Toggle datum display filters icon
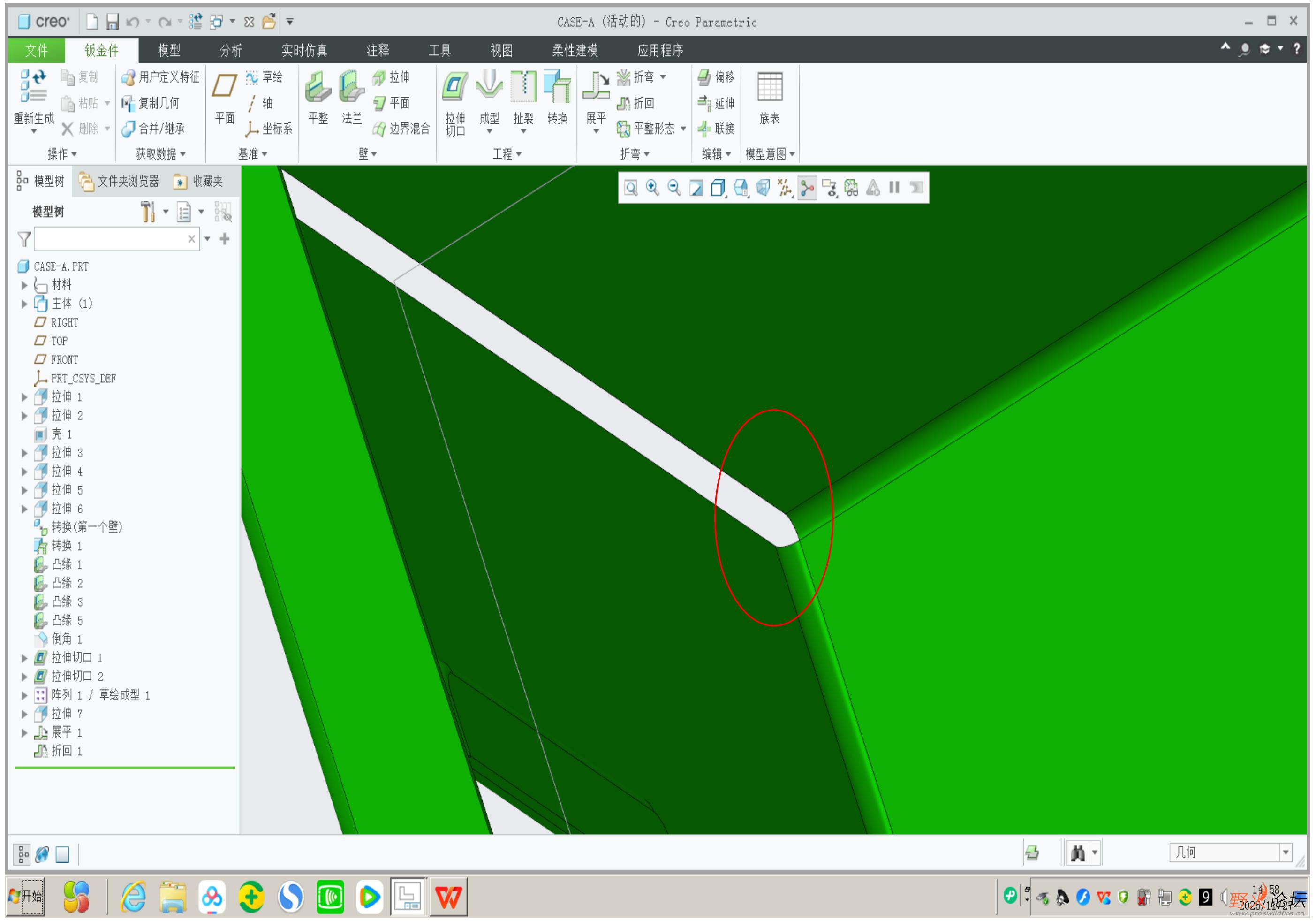This screenshot has height=921, width=1316. (785, 188)
